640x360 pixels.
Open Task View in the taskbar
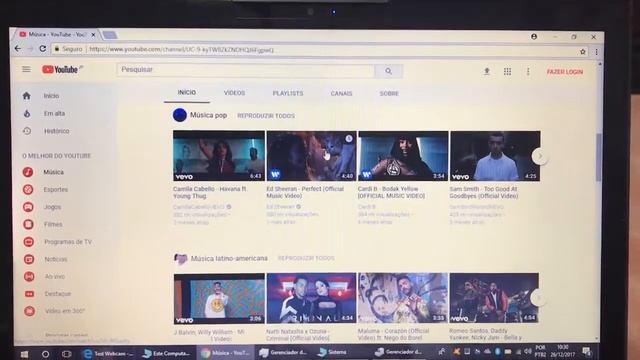pos(67,354)
